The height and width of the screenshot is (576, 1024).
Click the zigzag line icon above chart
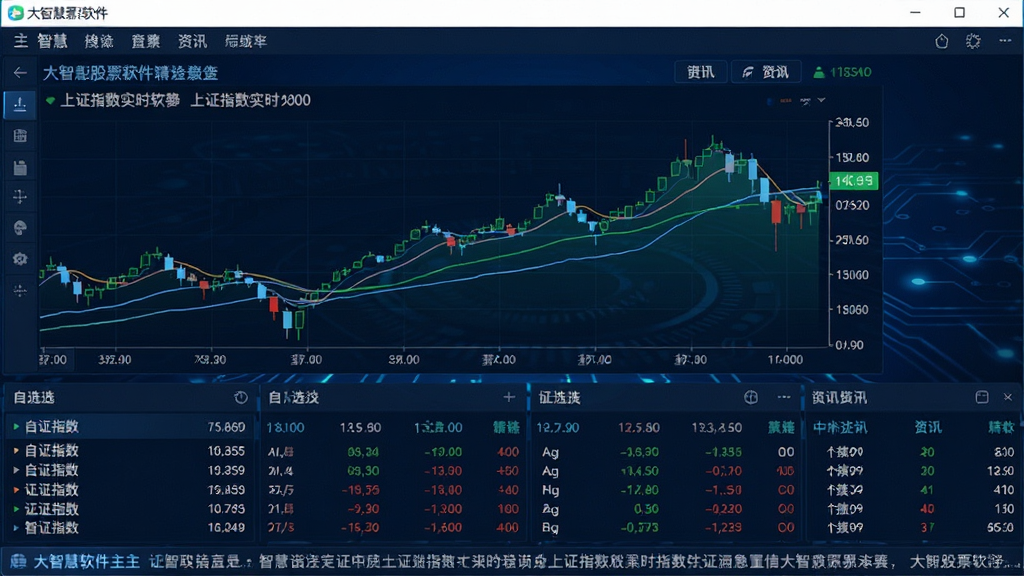(805, 101)
